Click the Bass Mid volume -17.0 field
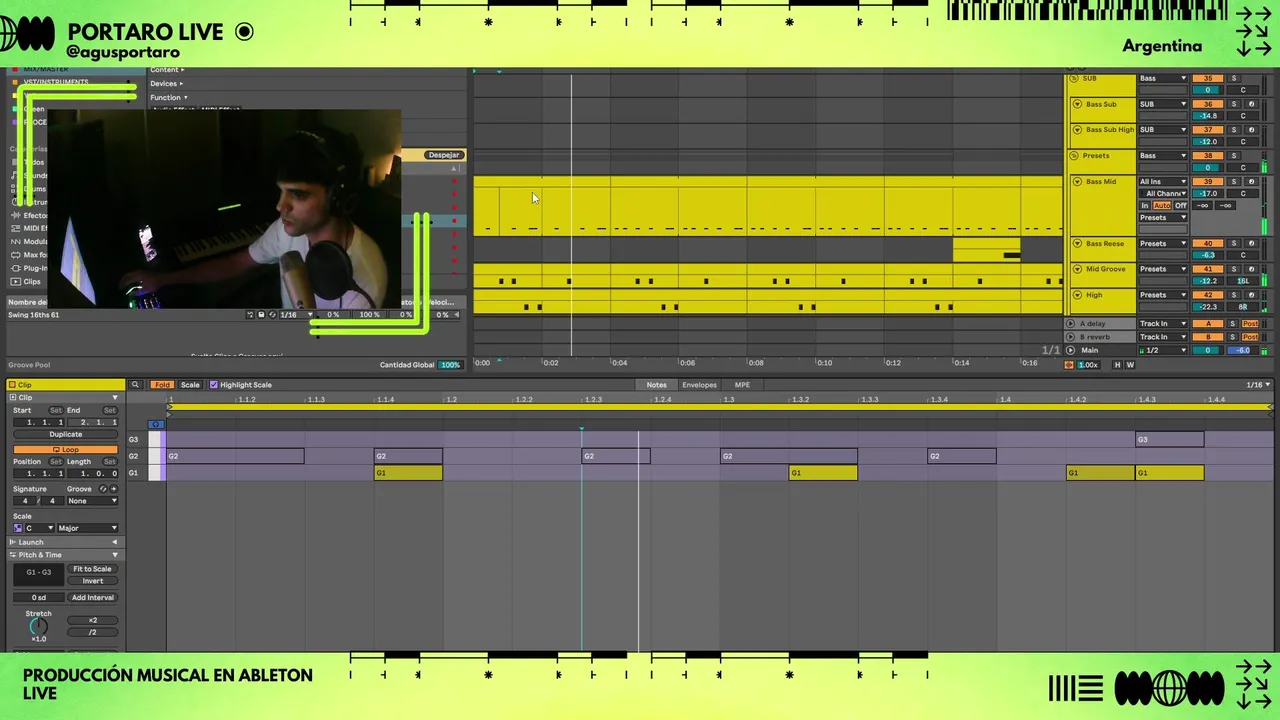This screenshot has width=1280, height=720. [1208, 194]
